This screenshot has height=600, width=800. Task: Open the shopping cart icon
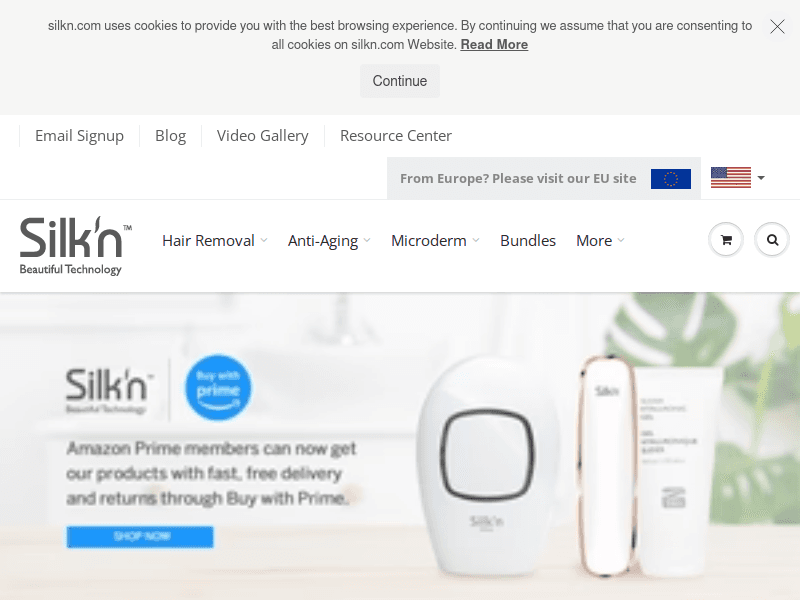(726, 240)
